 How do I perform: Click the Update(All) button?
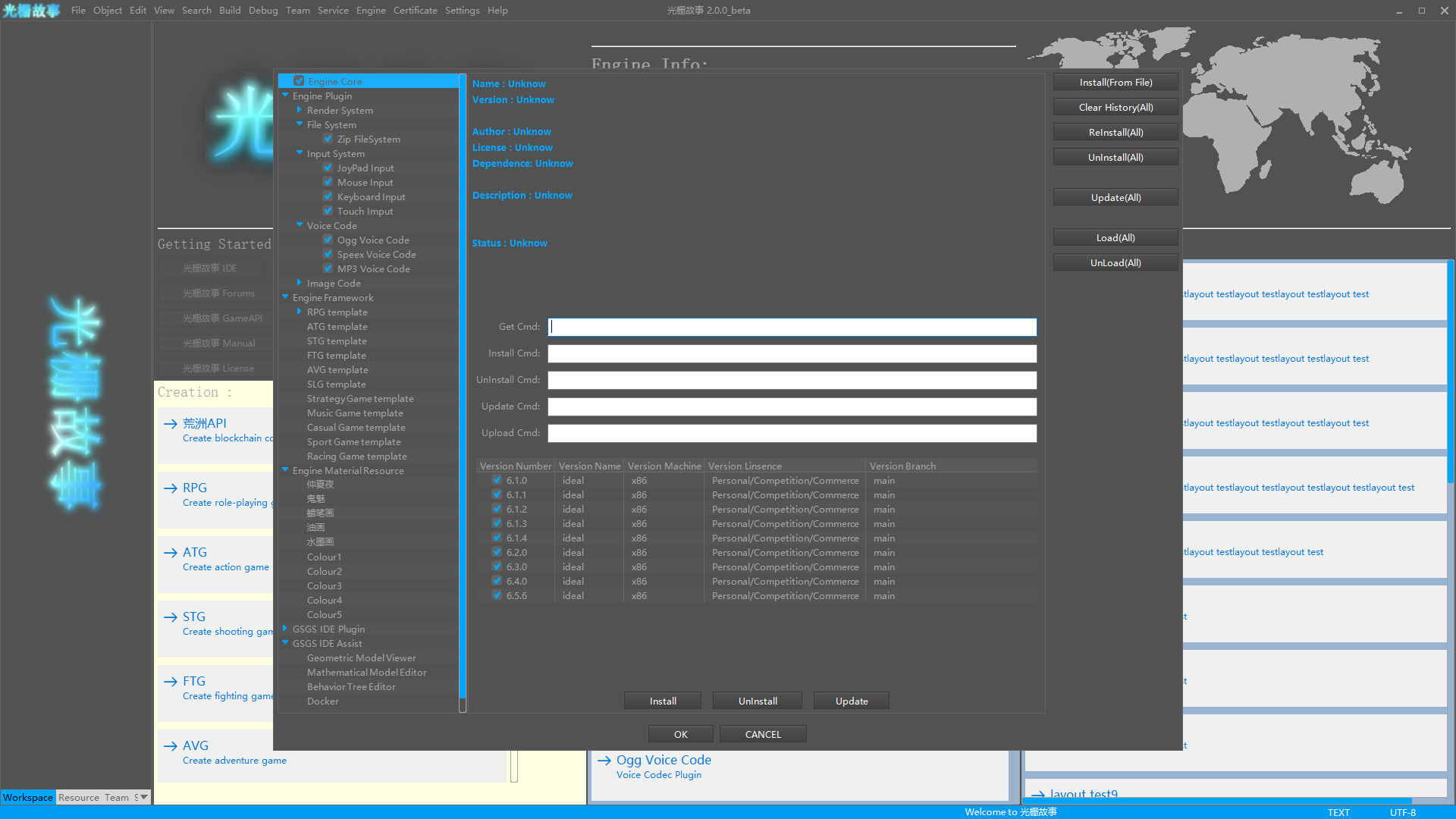1116,197
